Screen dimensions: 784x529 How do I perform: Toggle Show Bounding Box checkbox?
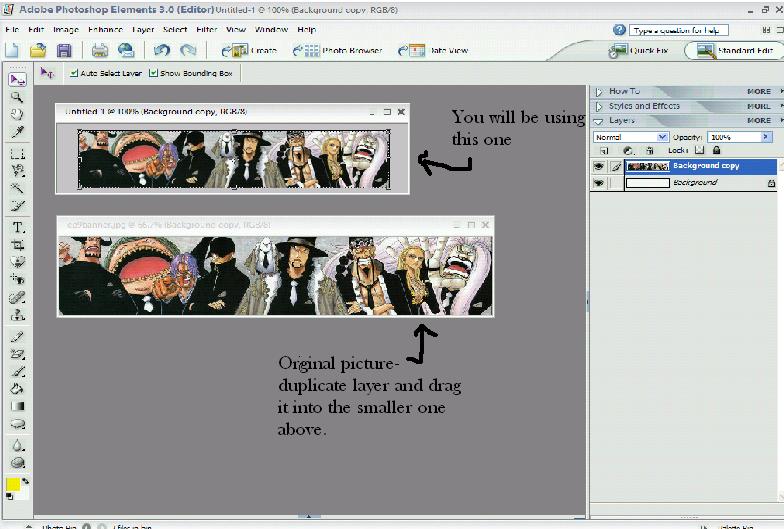pos(154,73)
